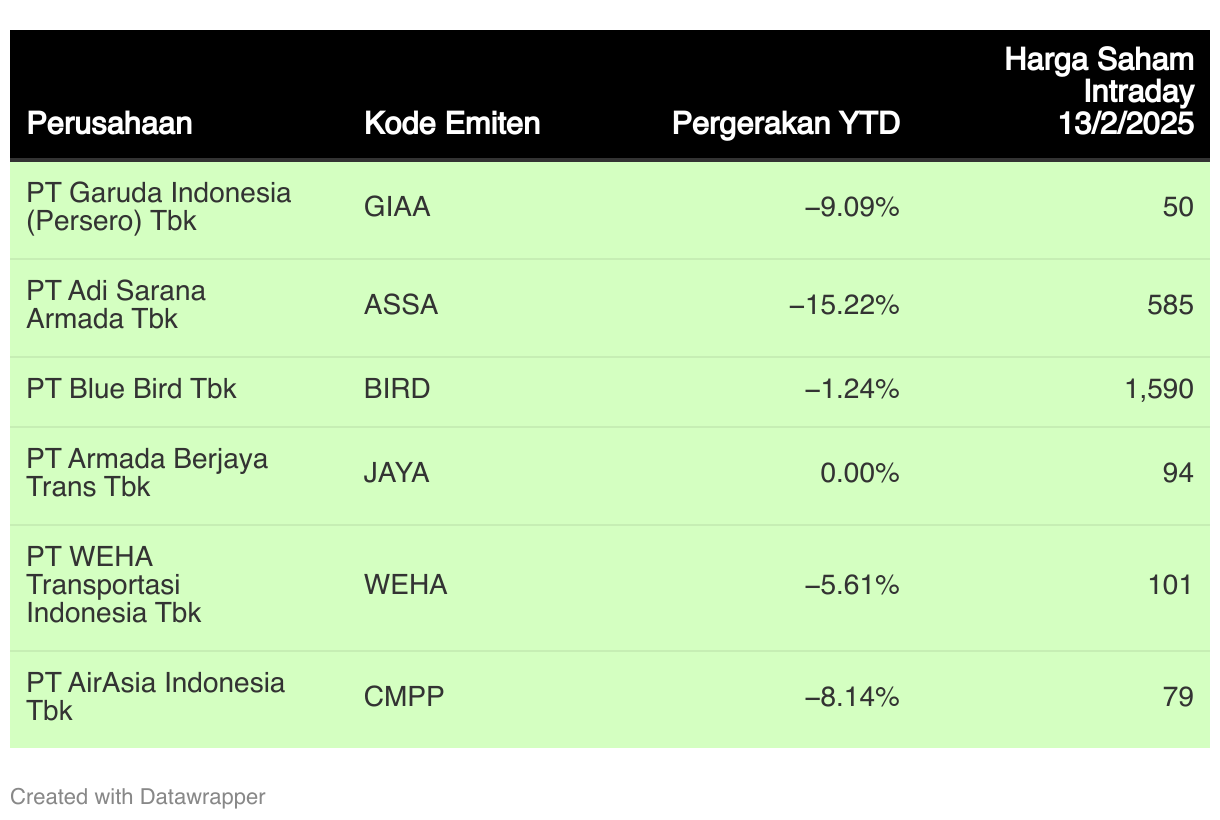Select the −15.22% YTD movement value
Viewport: 1220px width, 820px height.
pos(844,305)
